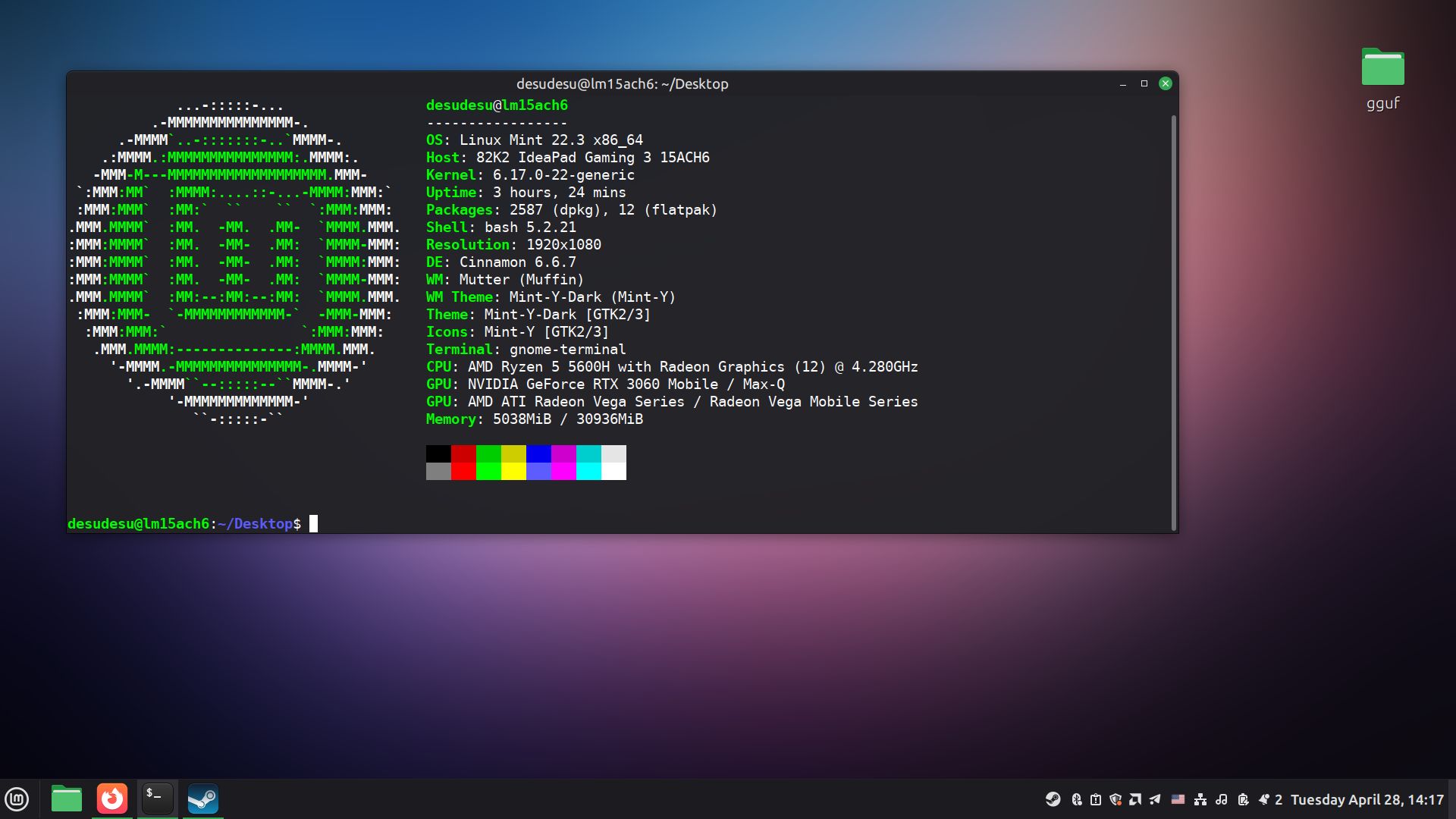1456x819 pixels.
Task: Maximize the terminal window
Action: [x=1144, y=83]
